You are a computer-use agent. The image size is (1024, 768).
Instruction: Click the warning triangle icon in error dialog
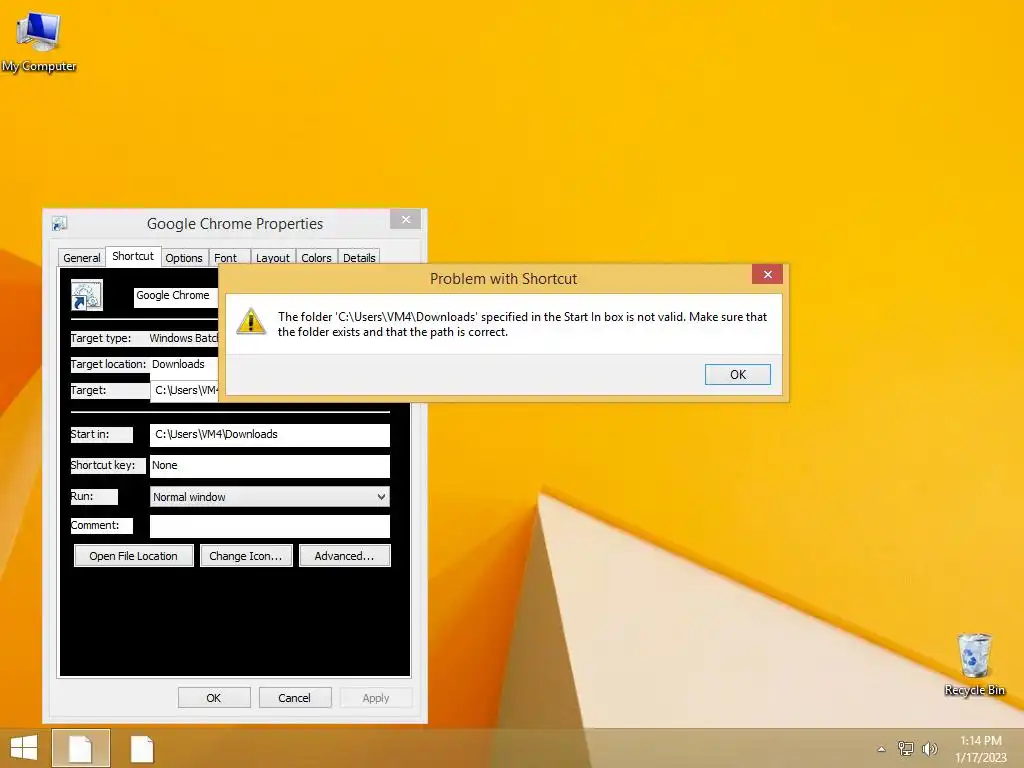click(251, 322)
